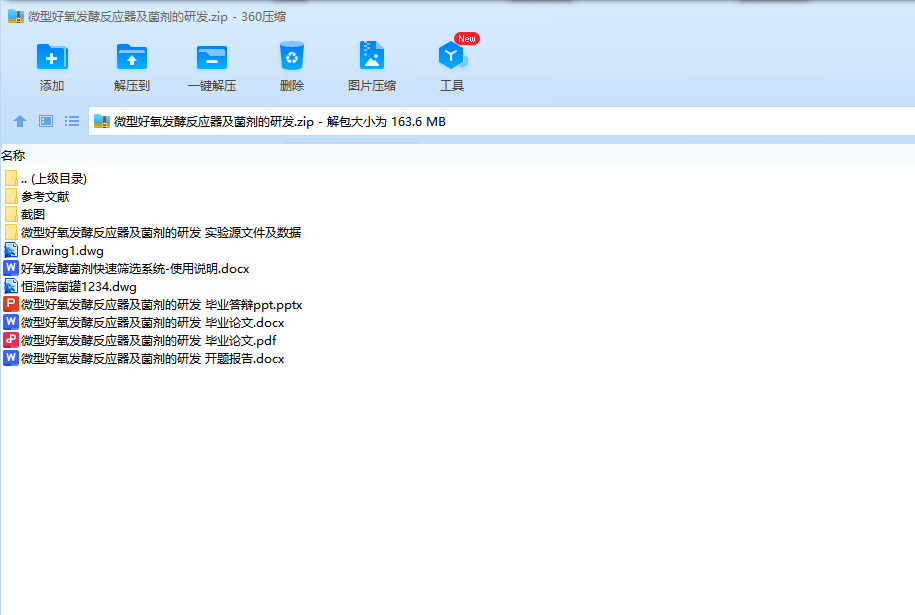
Task: Click the 实验源文件及数据 folder icon
Action: [11, 232]
